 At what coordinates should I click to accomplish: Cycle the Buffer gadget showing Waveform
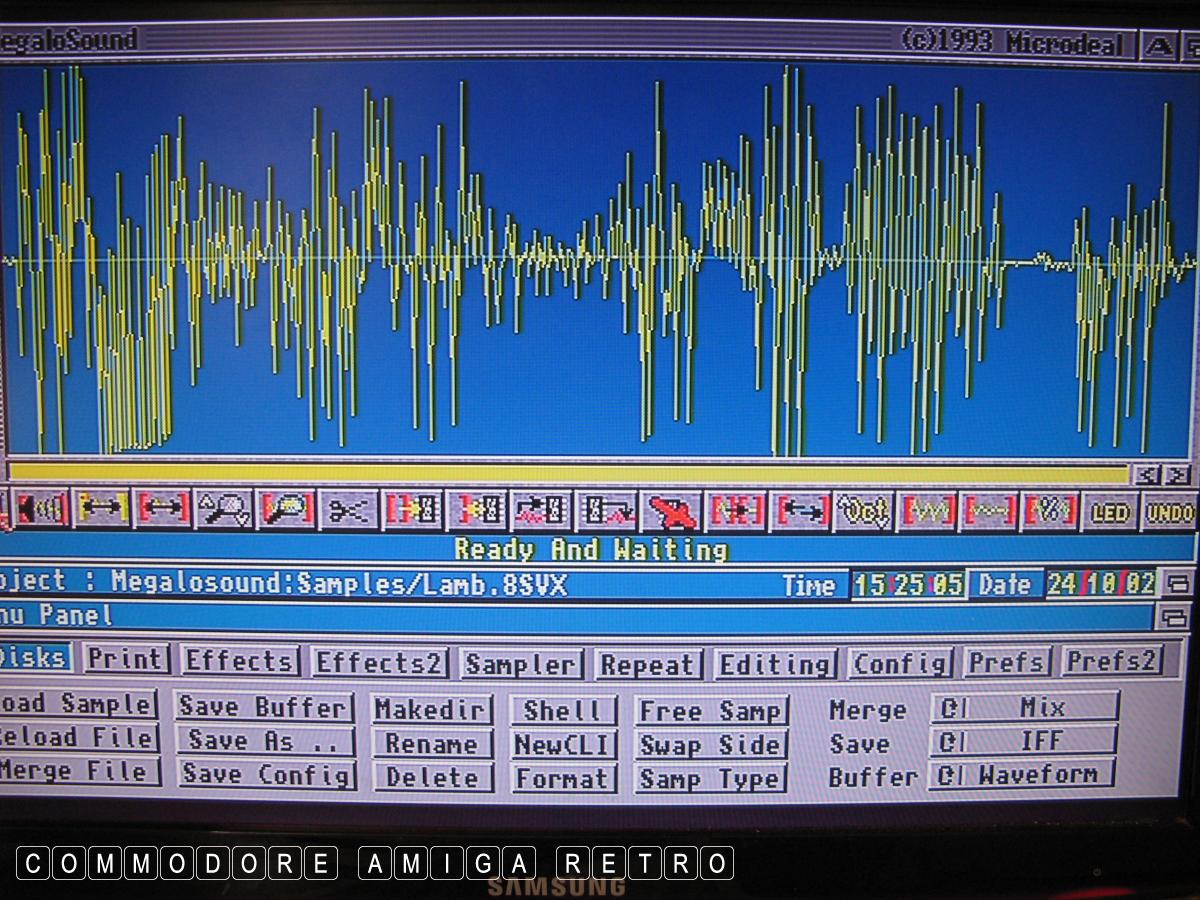1022,775
